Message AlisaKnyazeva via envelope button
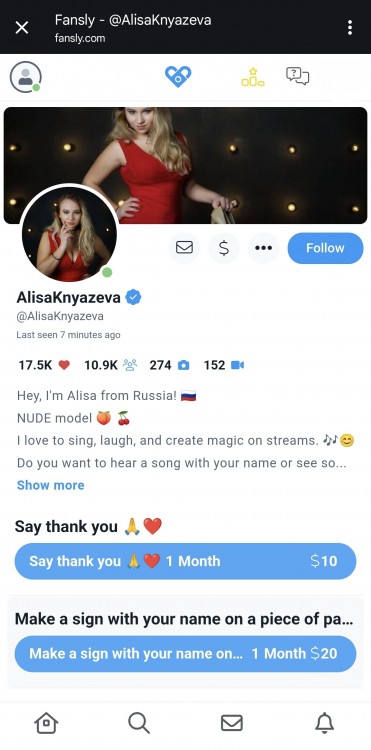This screenshot has height=750, width=371. tap(185, 248)
